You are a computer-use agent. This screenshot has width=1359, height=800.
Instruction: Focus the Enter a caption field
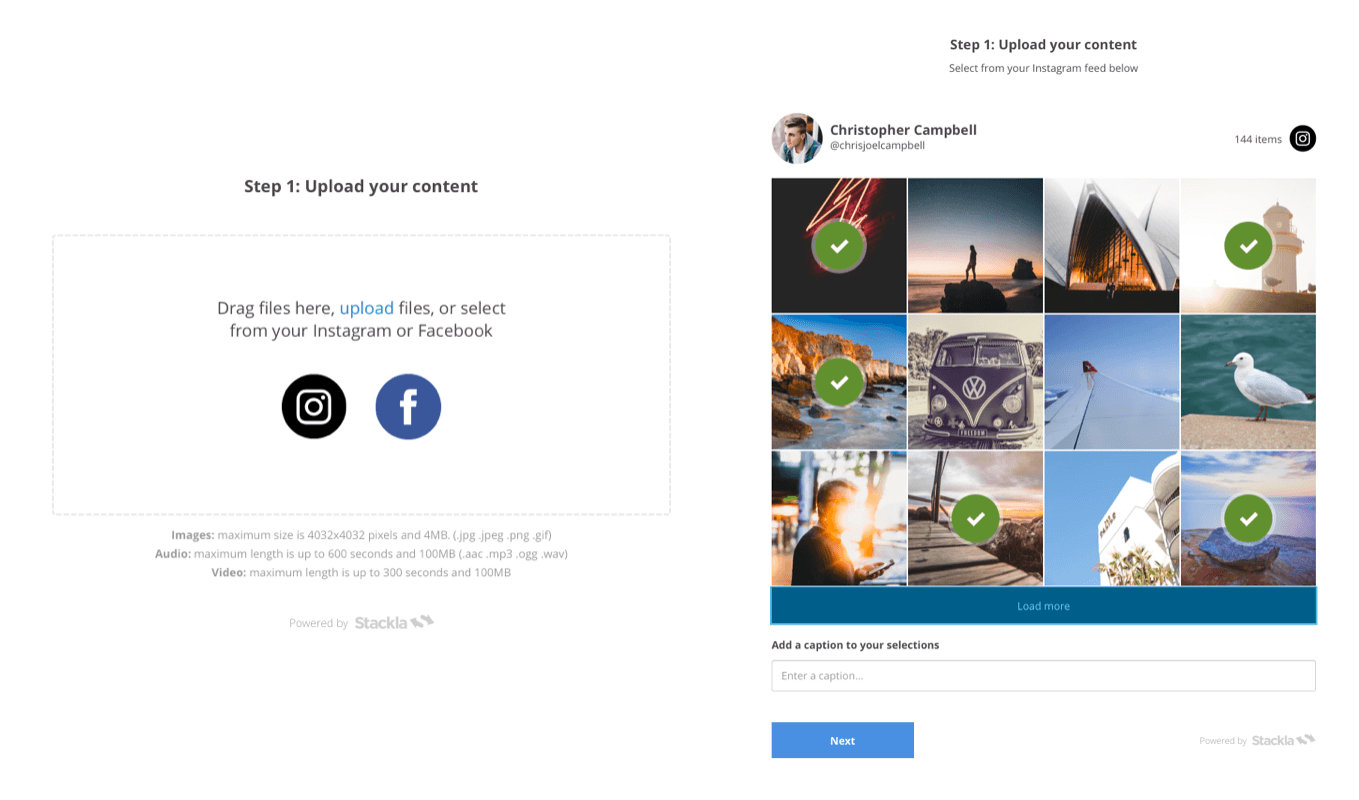point(1043,676)
